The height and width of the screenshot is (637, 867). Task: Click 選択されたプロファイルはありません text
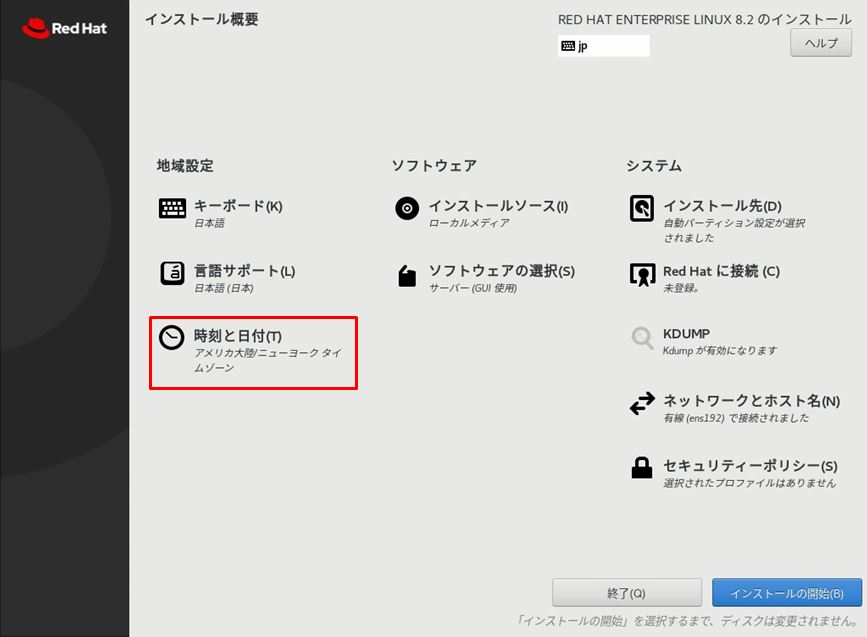[x=749, y=483]
